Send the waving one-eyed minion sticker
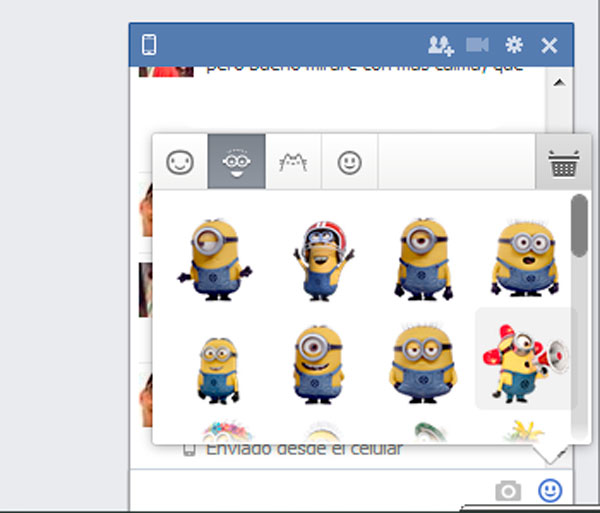 pos(214,256)
